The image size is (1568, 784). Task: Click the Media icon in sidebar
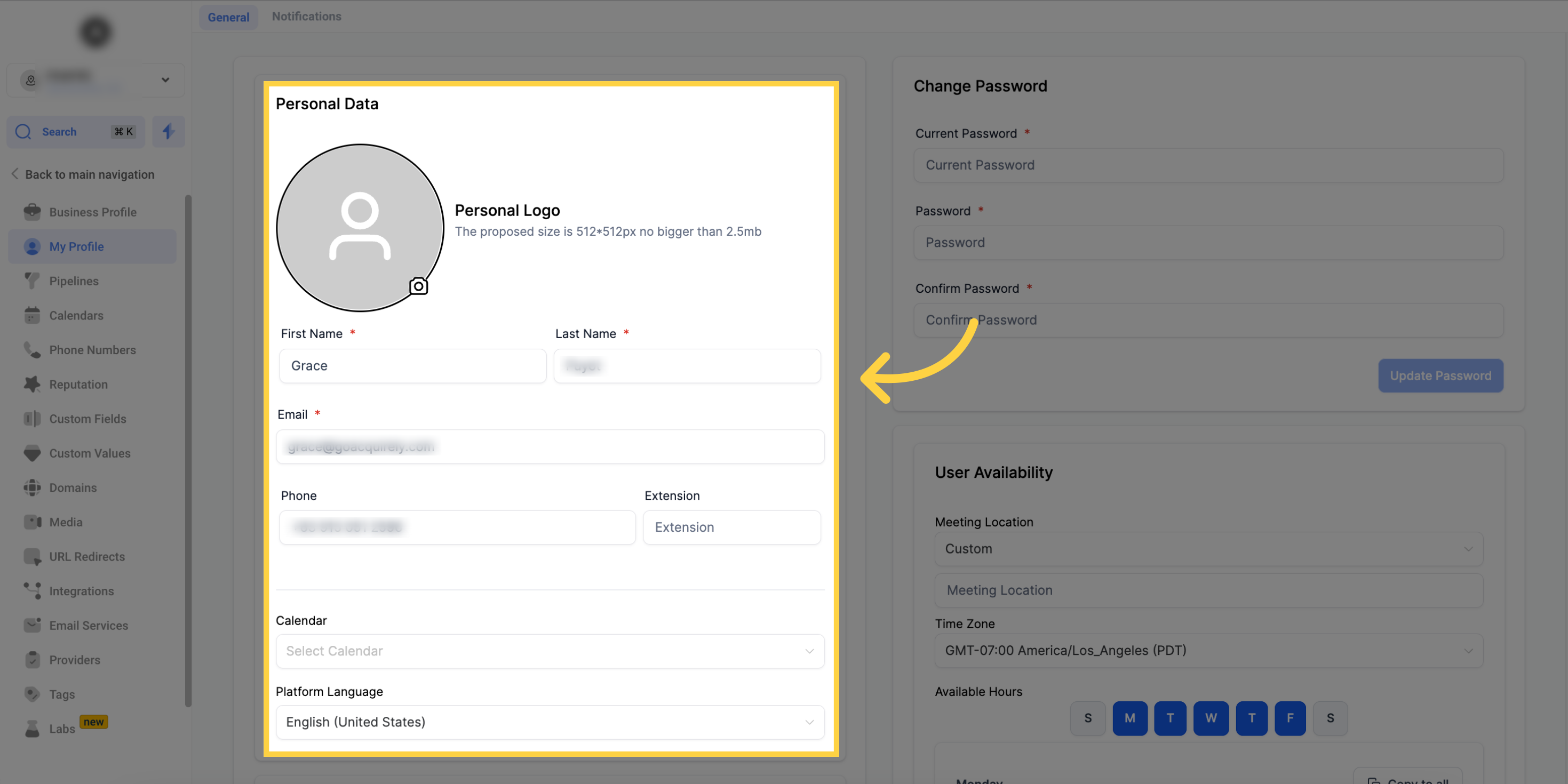click(x=32, y=522)
